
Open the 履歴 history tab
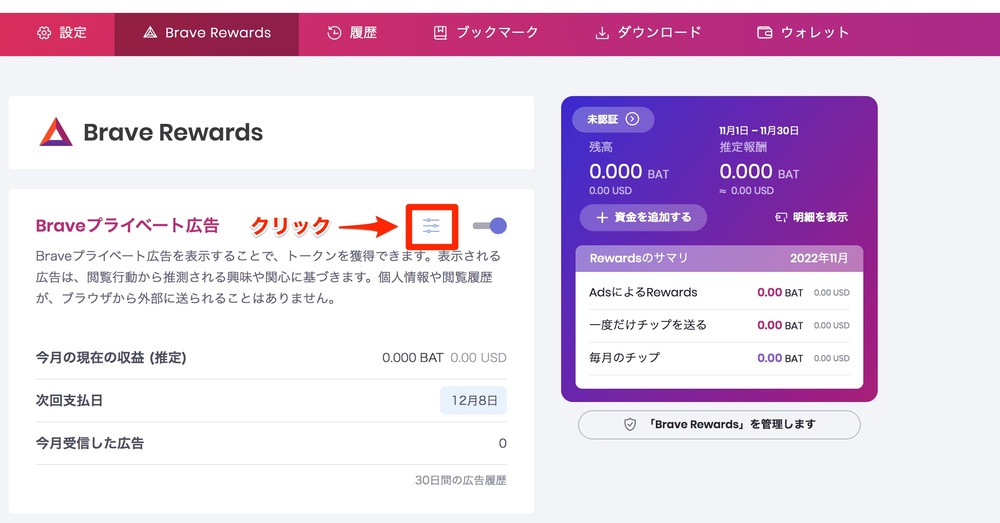tap(352, 33)
